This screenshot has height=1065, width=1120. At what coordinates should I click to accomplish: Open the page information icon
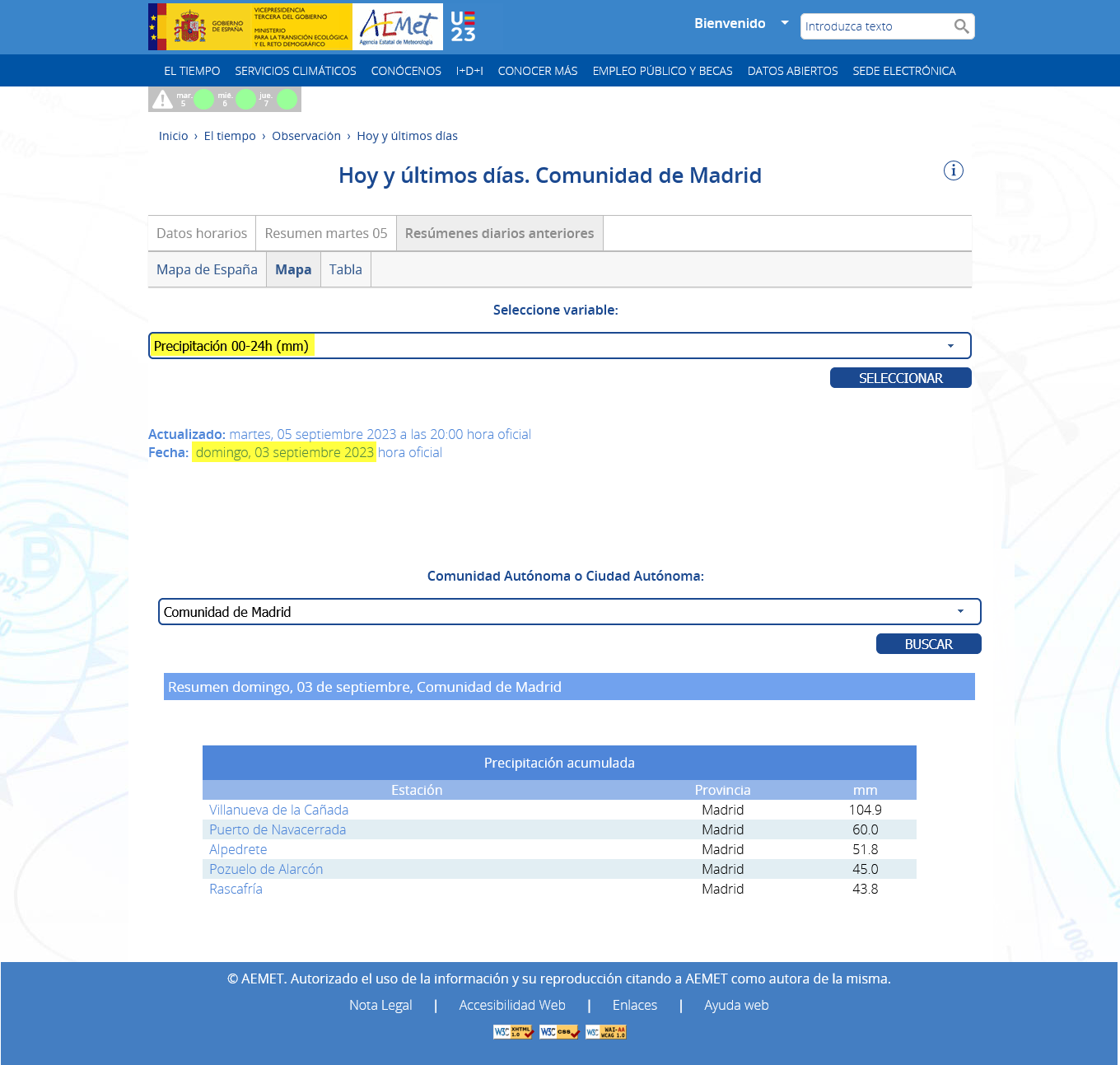click(x=953, y=170)
